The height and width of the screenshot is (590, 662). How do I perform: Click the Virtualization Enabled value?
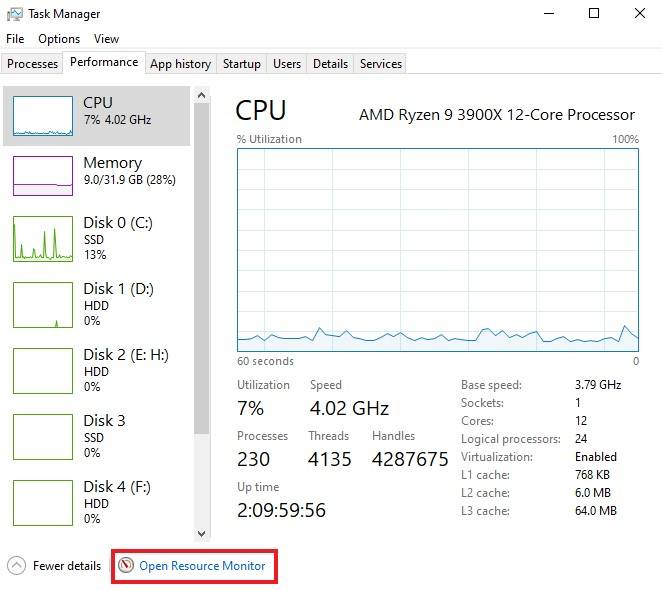596,457
